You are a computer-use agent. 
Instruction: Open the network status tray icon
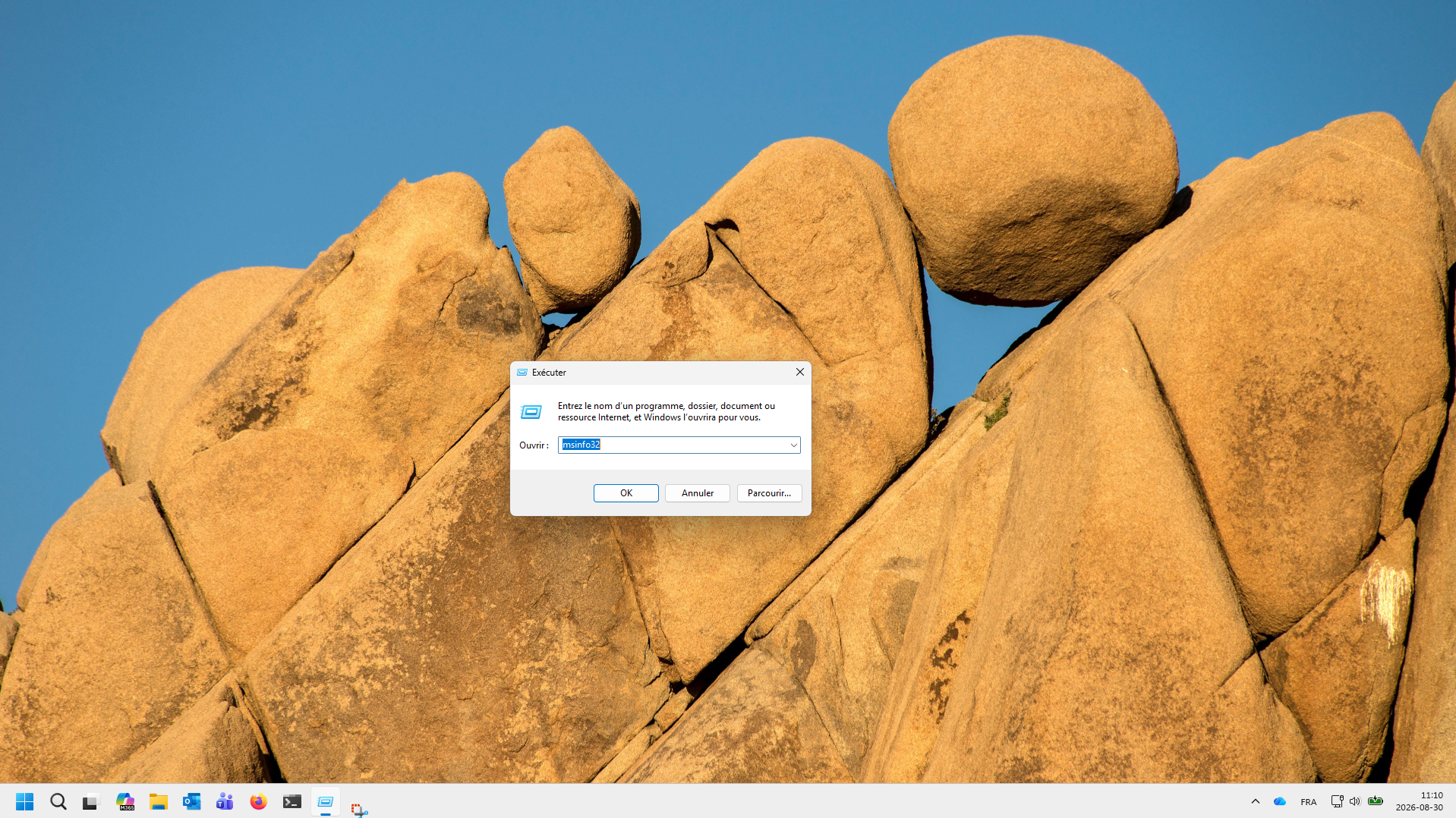[x=1337, y=801]
